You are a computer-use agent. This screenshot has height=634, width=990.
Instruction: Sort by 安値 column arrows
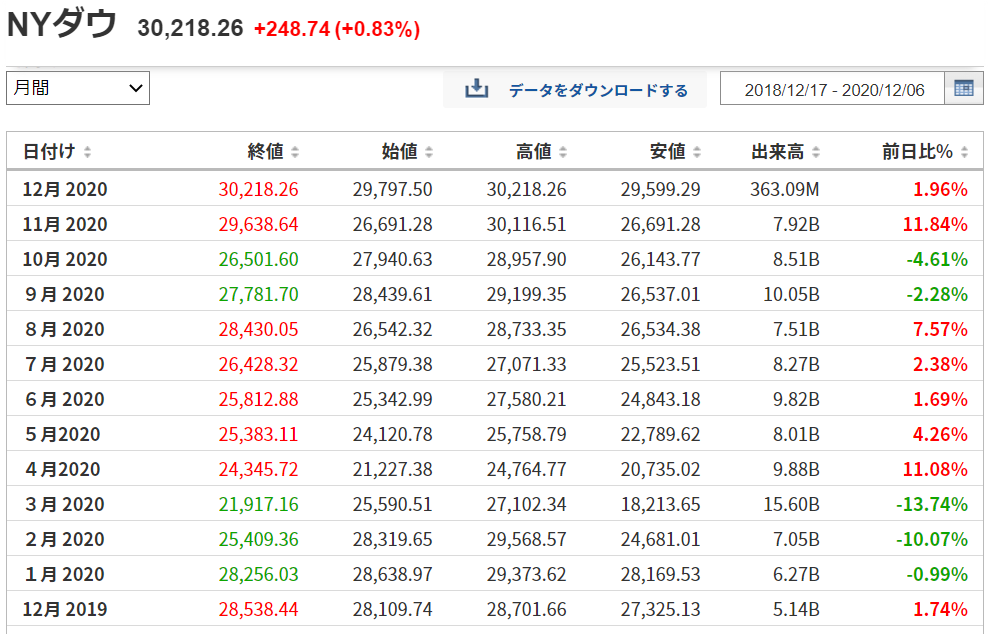(x=697, y=152)
